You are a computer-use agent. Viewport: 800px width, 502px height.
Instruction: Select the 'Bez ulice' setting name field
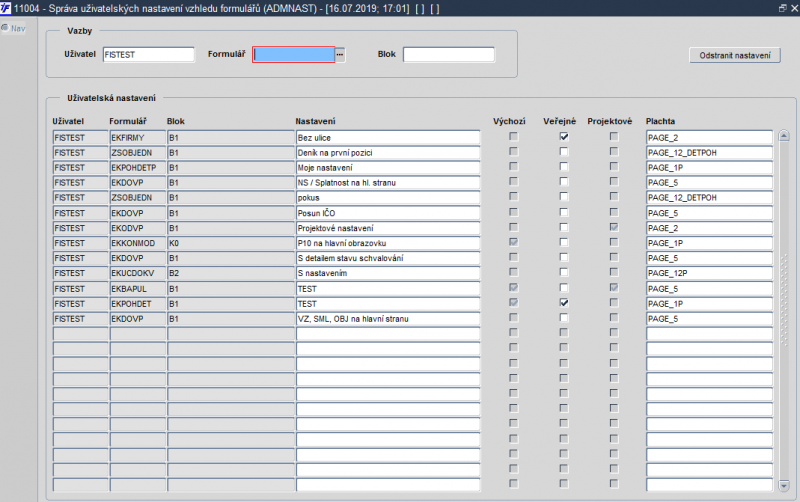(387, 137)
